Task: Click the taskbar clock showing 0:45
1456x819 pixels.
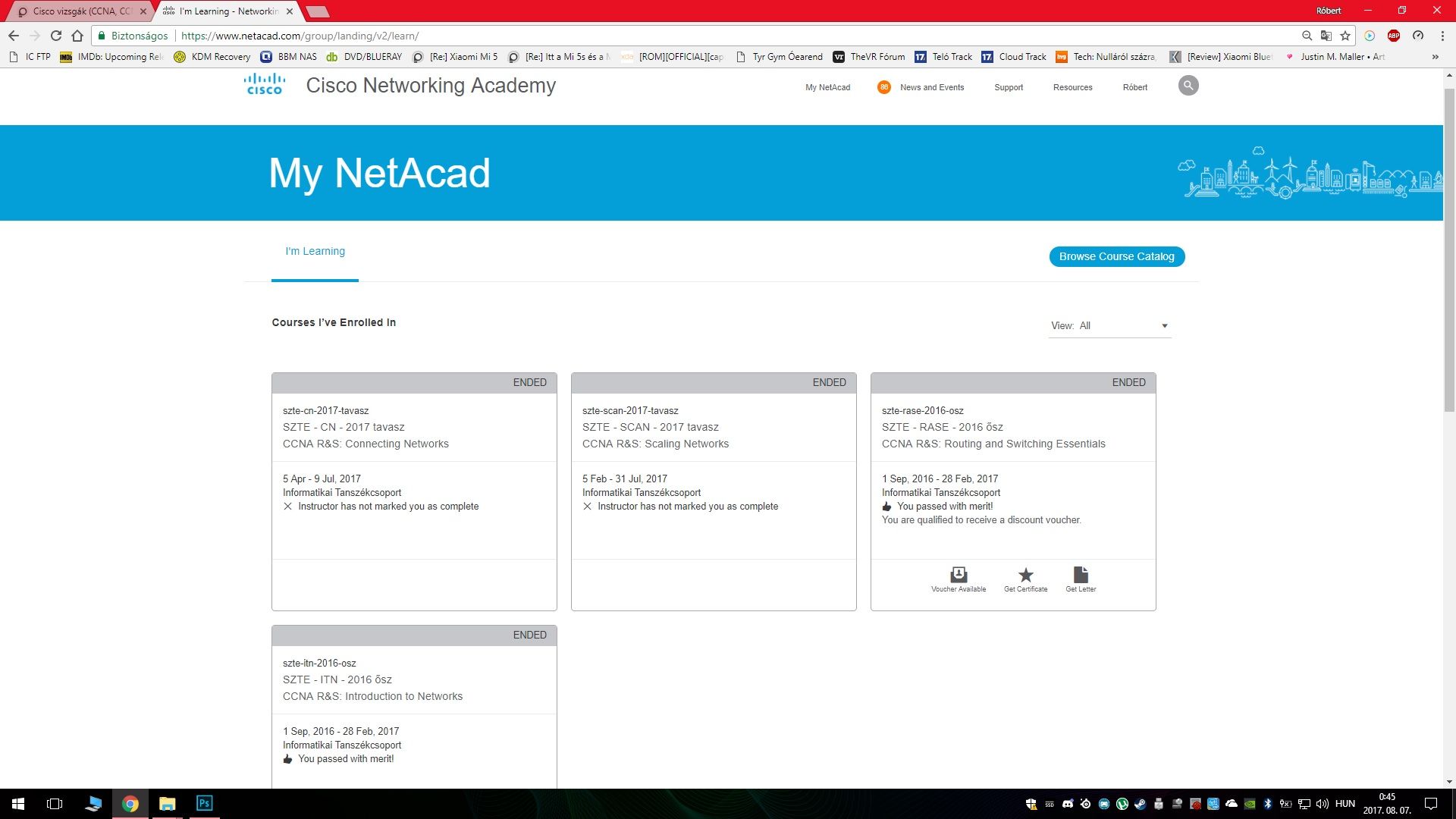Action: click(x=1387, y=804)
